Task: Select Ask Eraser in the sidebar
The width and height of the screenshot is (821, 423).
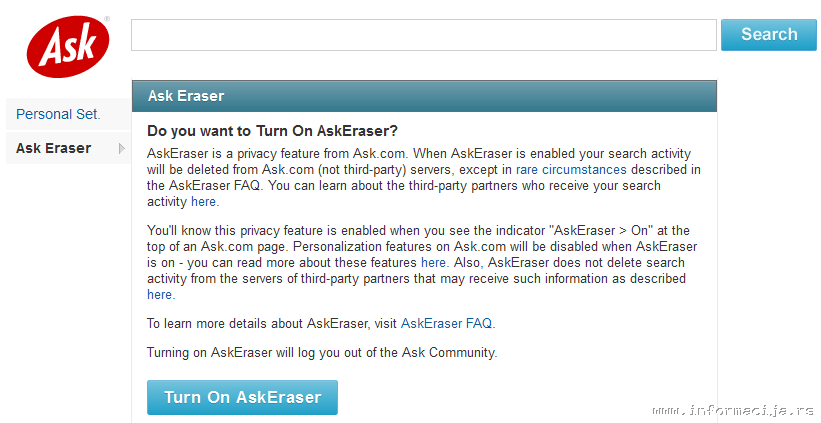Action: [x=53, y=148]
